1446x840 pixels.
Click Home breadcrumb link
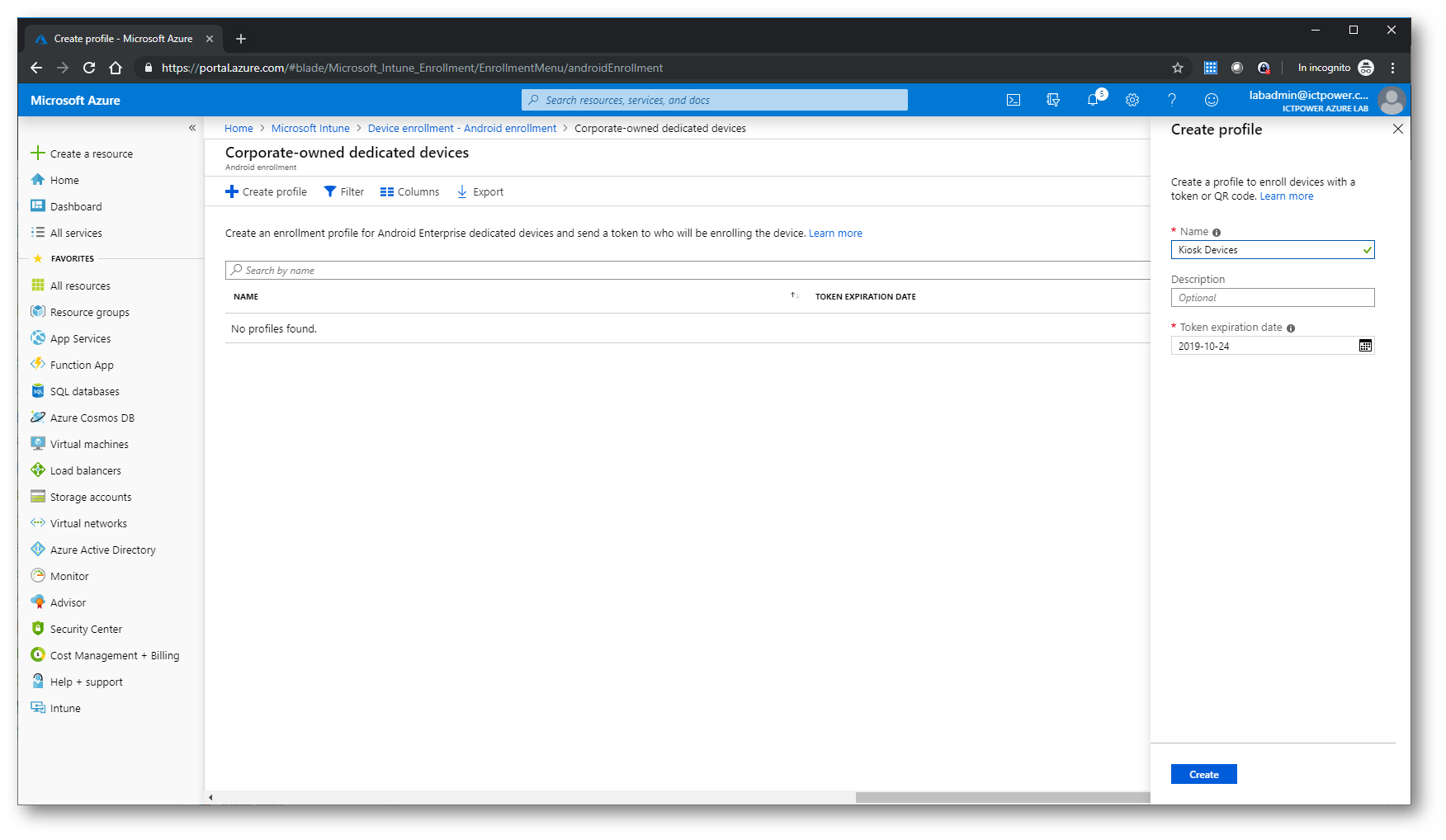[x=239, y=128]
